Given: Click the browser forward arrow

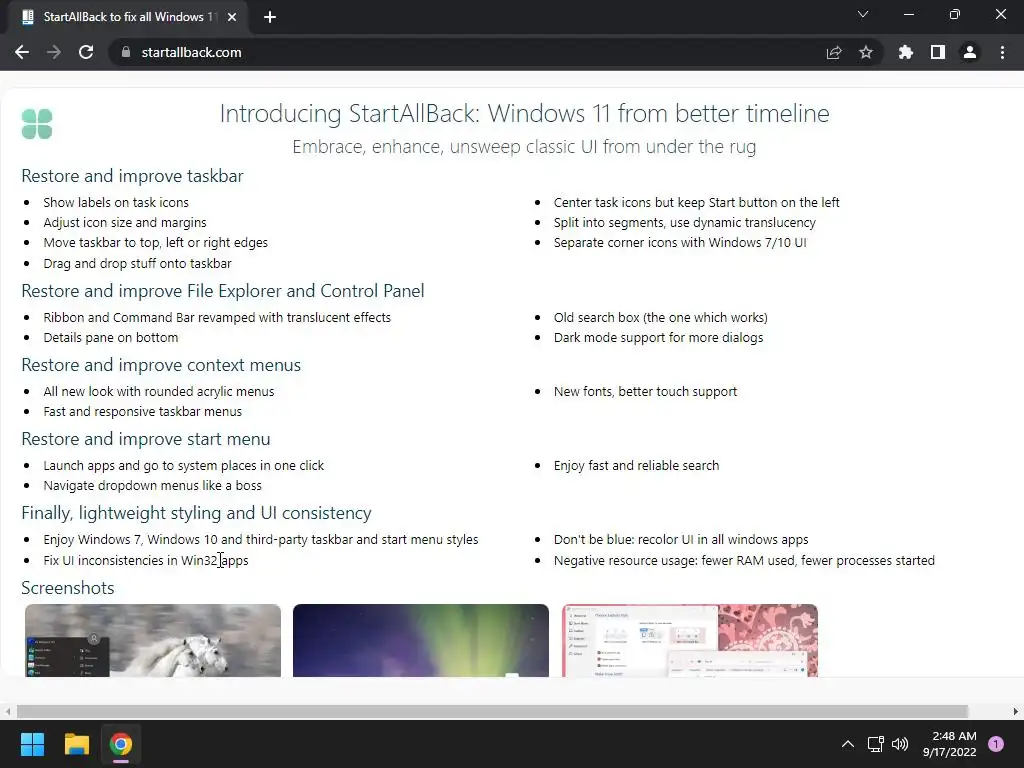Looking at the screenshot, I should click(54, 52).
